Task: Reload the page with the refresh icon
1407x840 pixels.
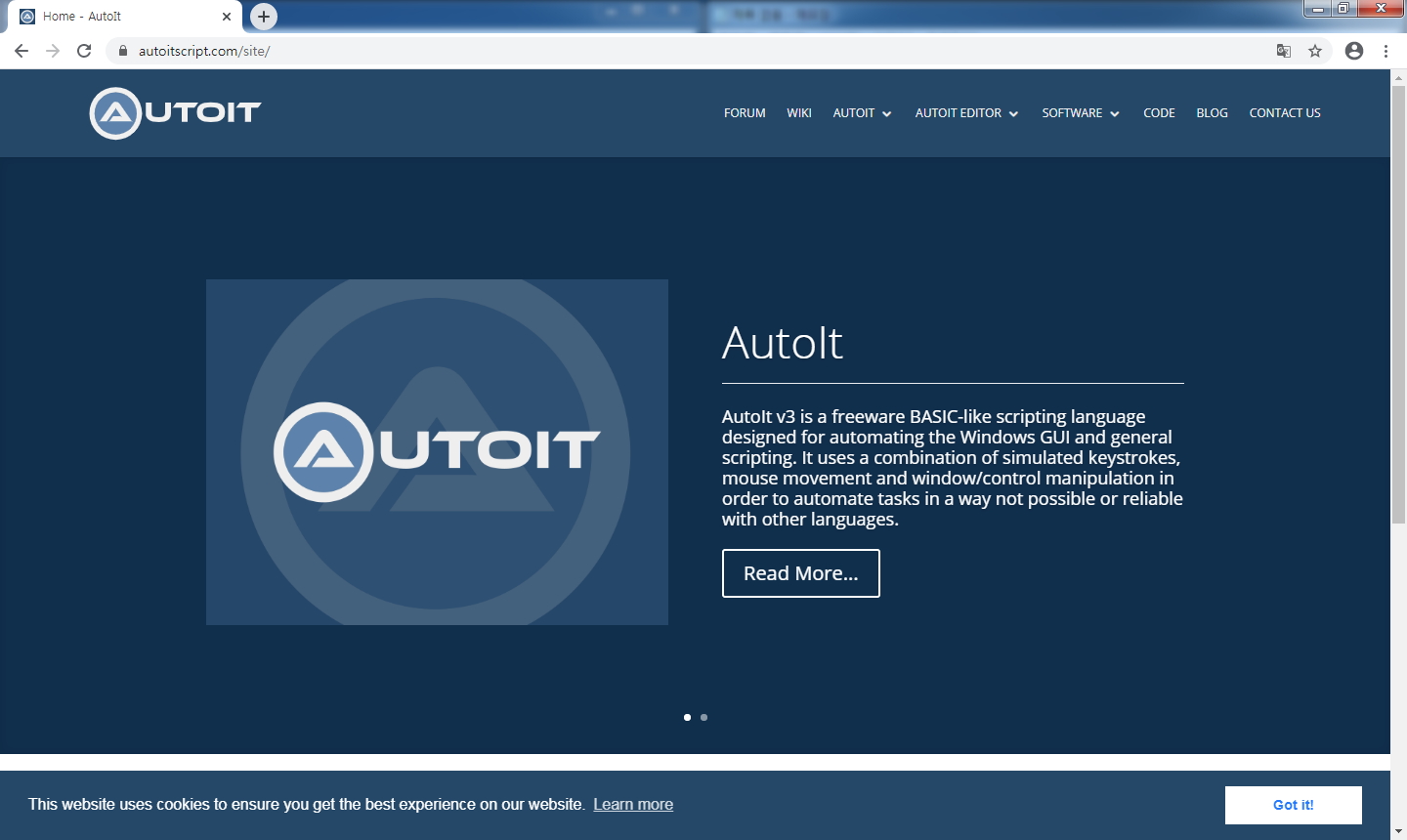Action: [x=84, y=51]
